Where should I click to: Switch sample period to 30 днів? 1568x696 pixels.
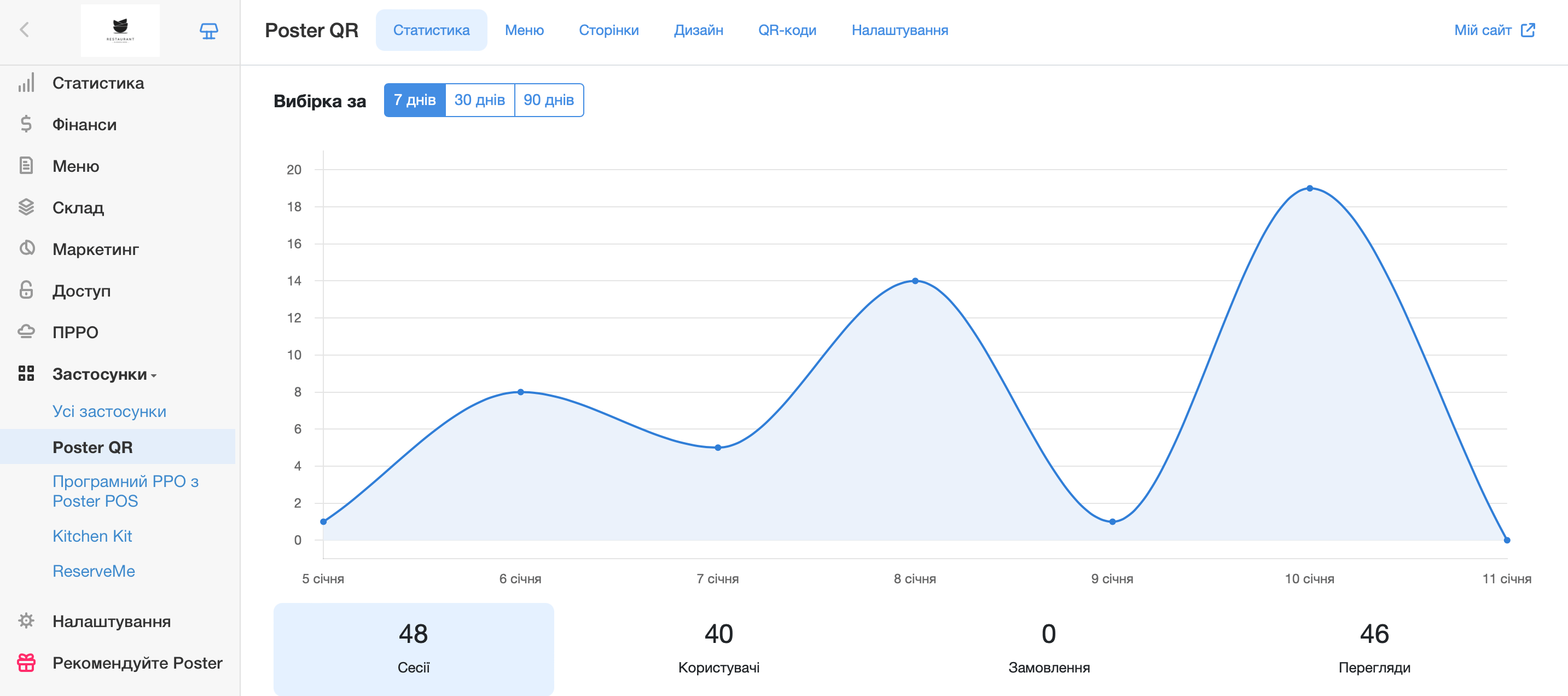click(x=480, y=100)
